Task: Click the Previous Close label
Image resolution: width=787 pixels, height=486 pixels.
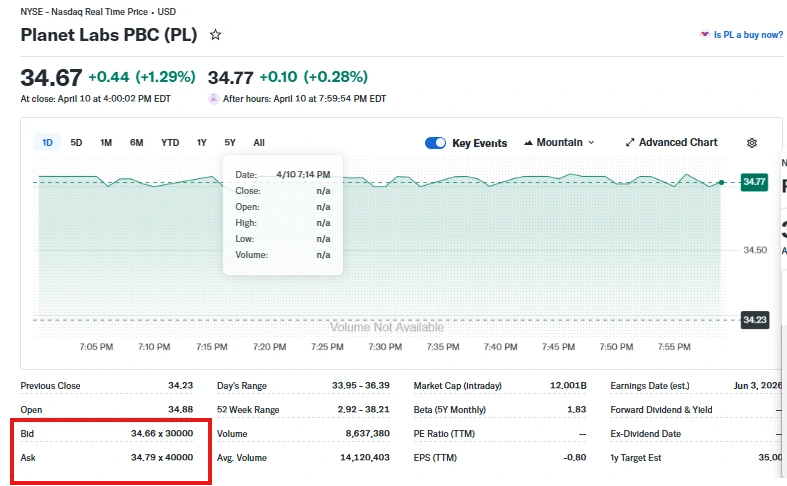Action: pos(50,386)
